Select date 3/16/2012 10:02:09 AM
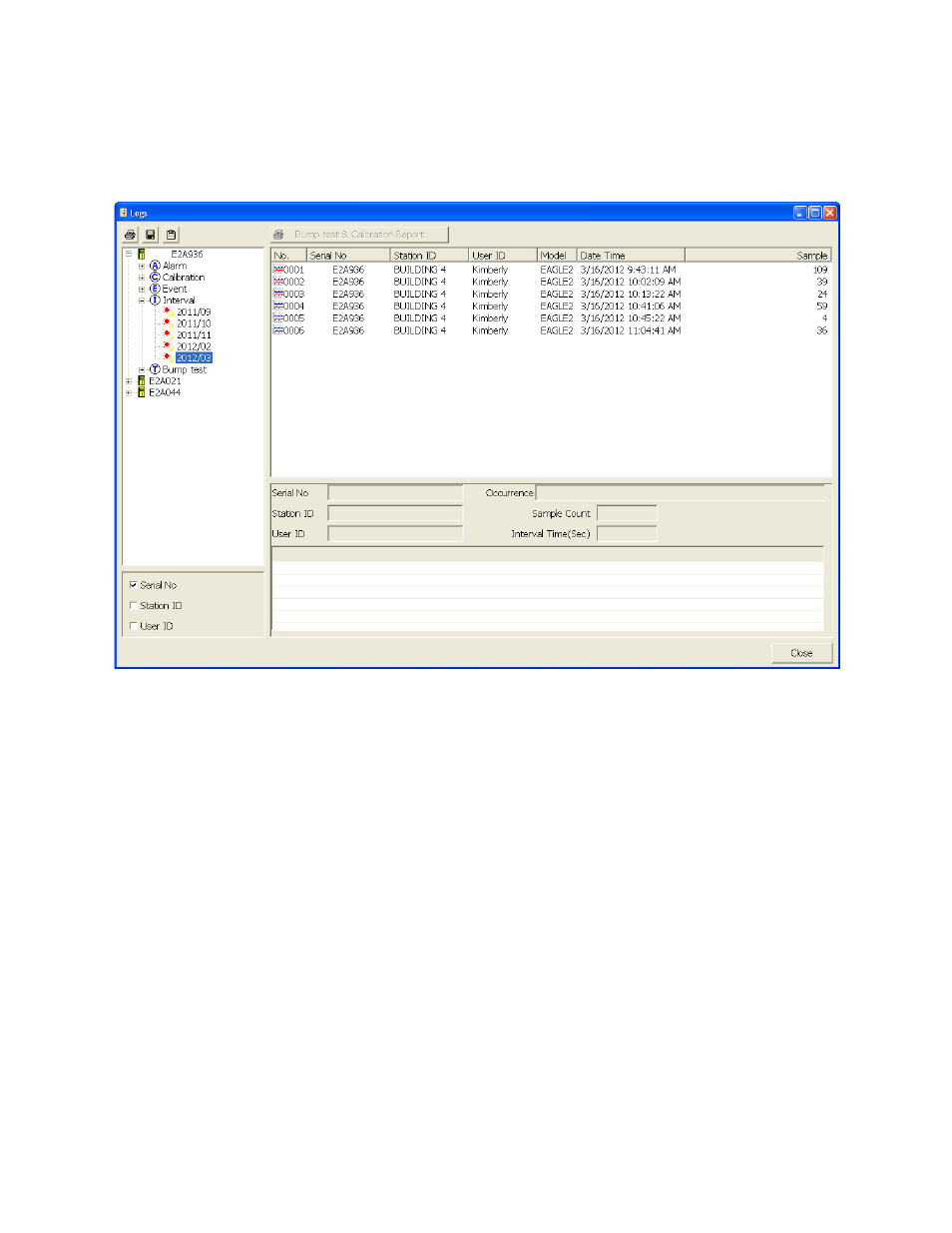The height and width of the screenshot is (1233, 952). [x=631, y=282]
